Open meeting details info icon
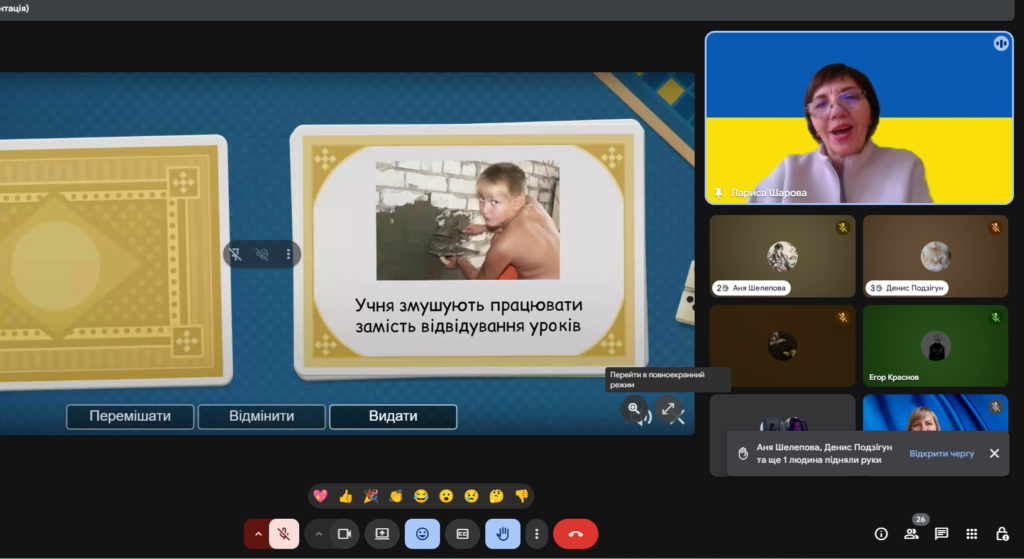 [x=881, y=534]
